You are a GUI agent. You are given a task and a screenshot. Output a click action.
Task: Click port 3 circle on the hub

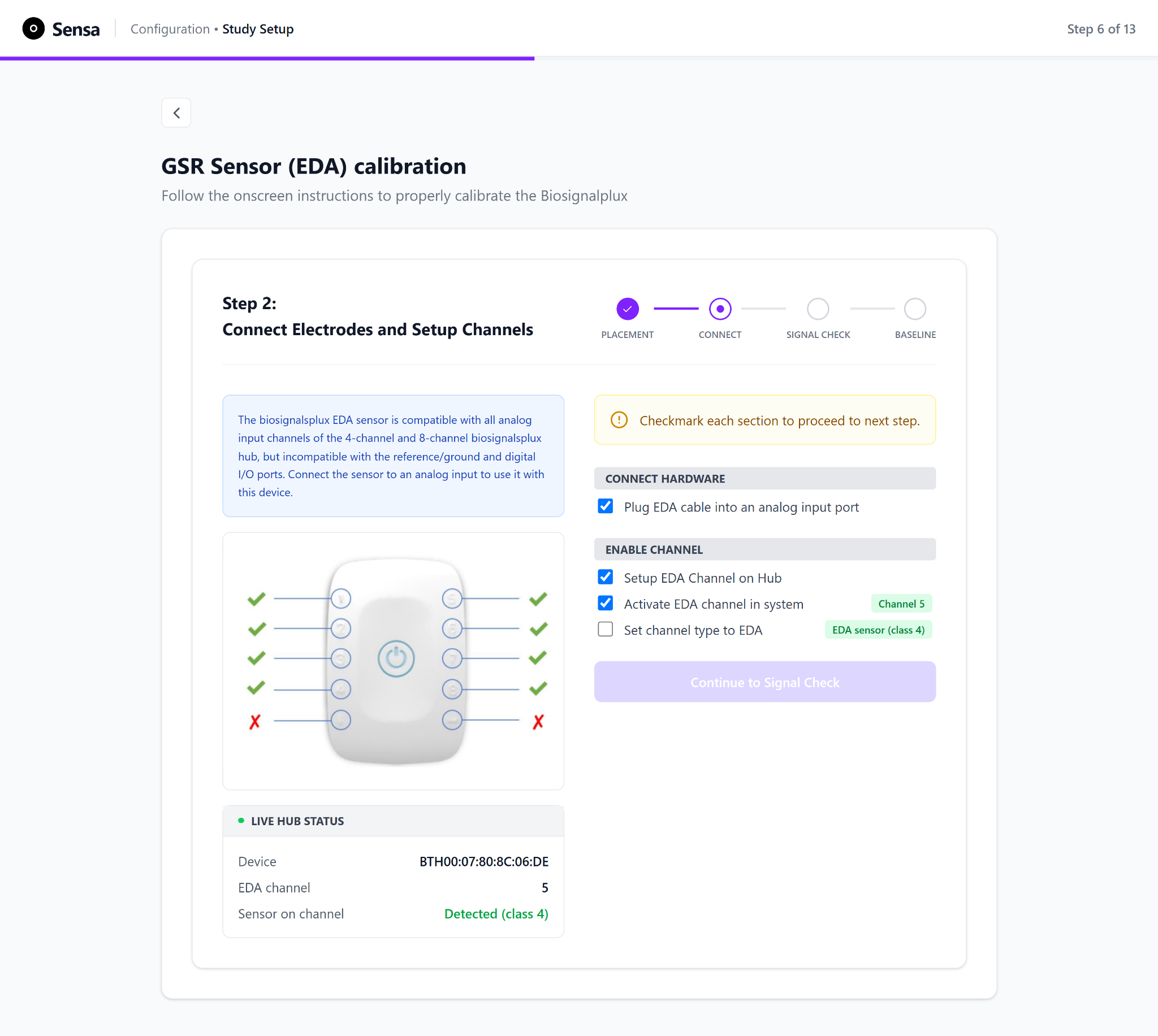coord(341,659)
